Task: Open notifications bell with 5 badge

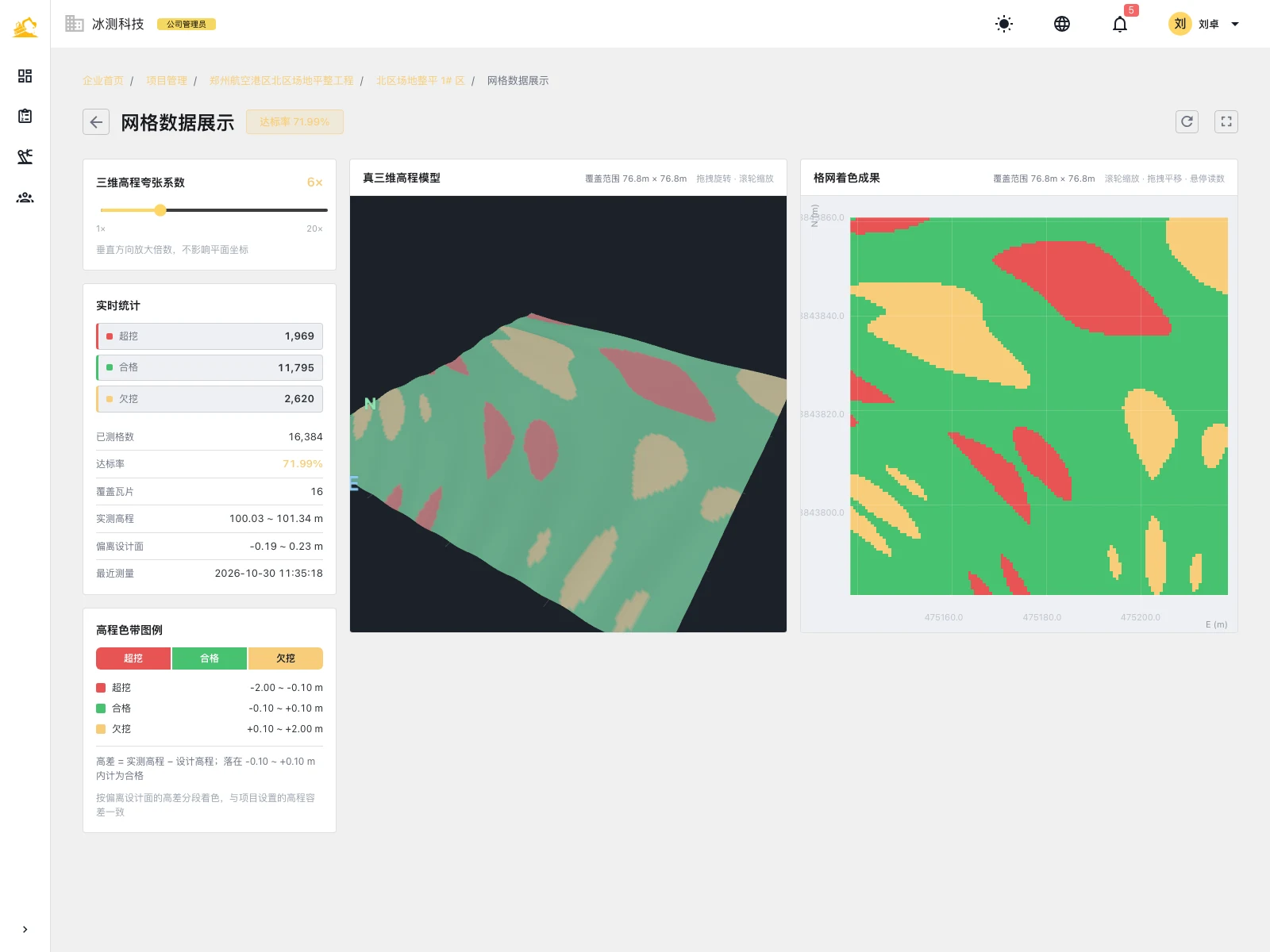Action: (x=1120, y=24)
